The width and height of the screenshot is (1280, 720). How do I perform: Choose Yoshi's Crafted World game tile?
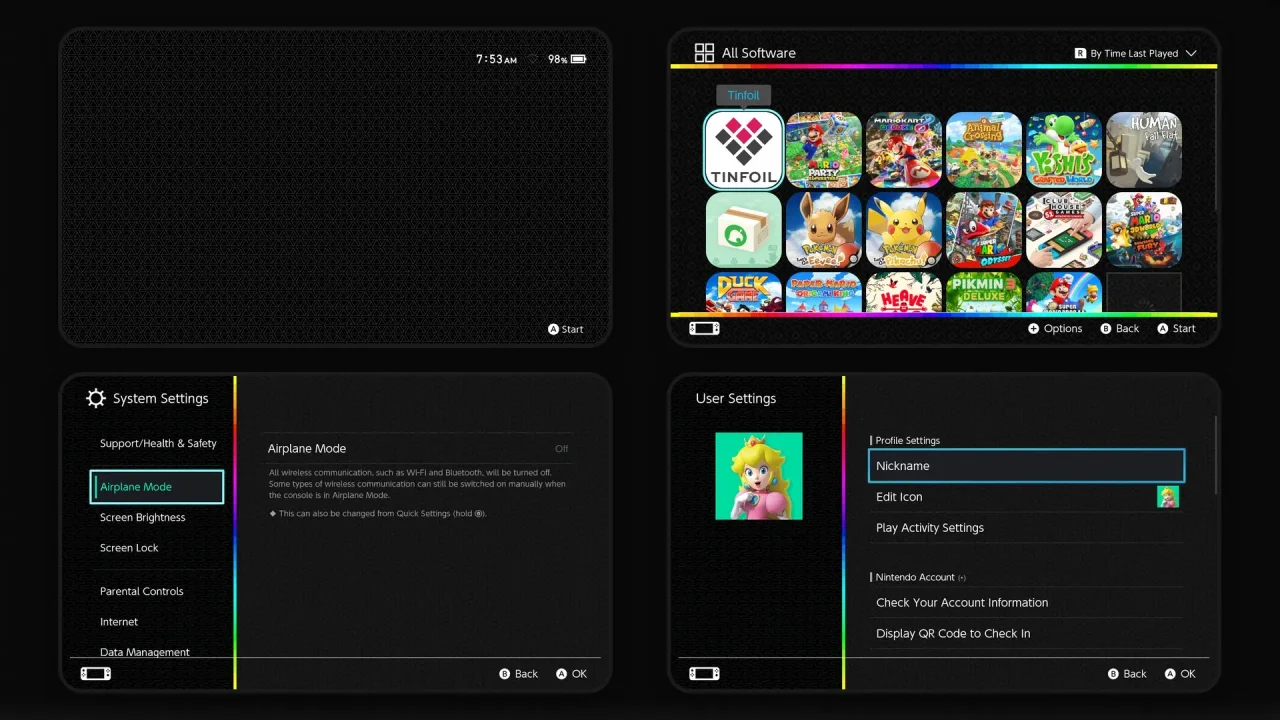[x=1064, y=150]
